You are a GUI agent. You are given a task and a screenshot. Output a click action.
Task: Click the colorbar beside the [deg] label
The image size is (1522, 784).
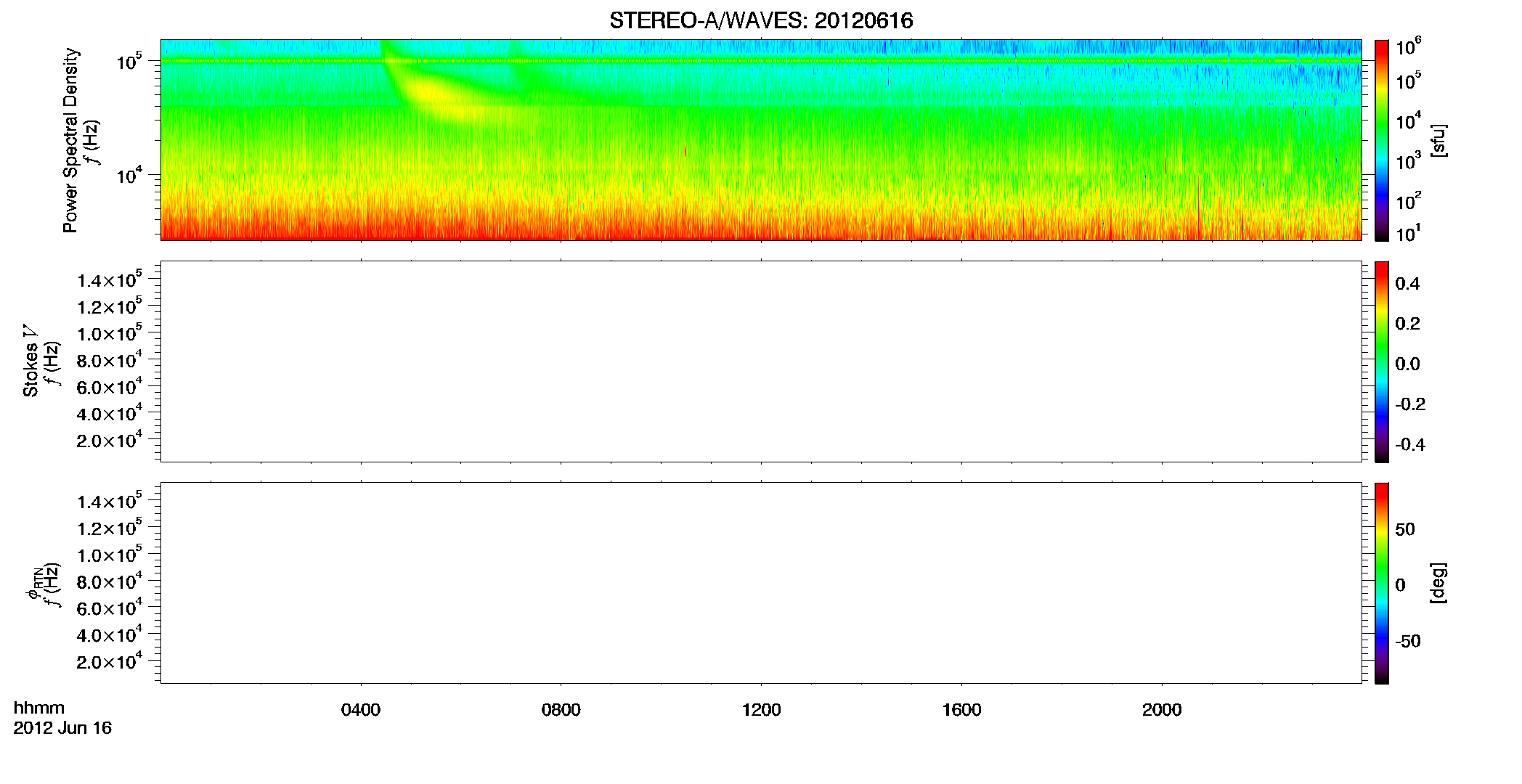click(x=1382, y=583)
